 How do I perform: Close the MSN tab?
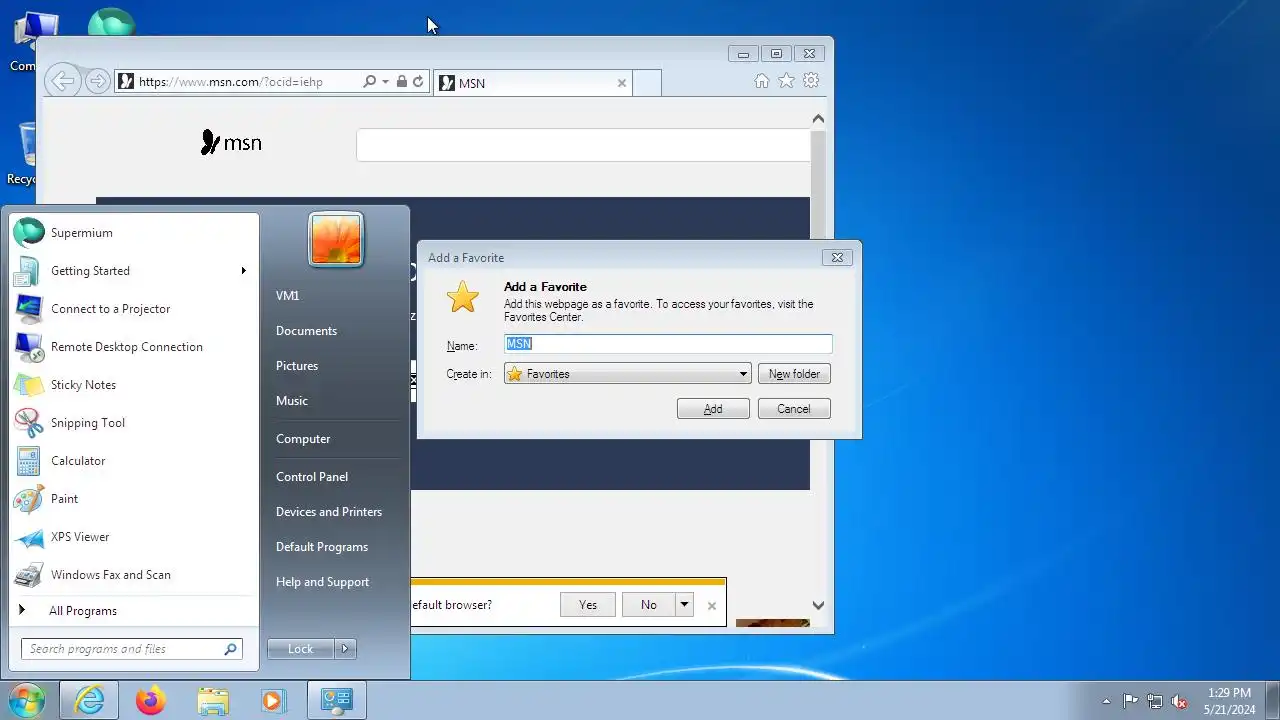[x=622, y=83]
